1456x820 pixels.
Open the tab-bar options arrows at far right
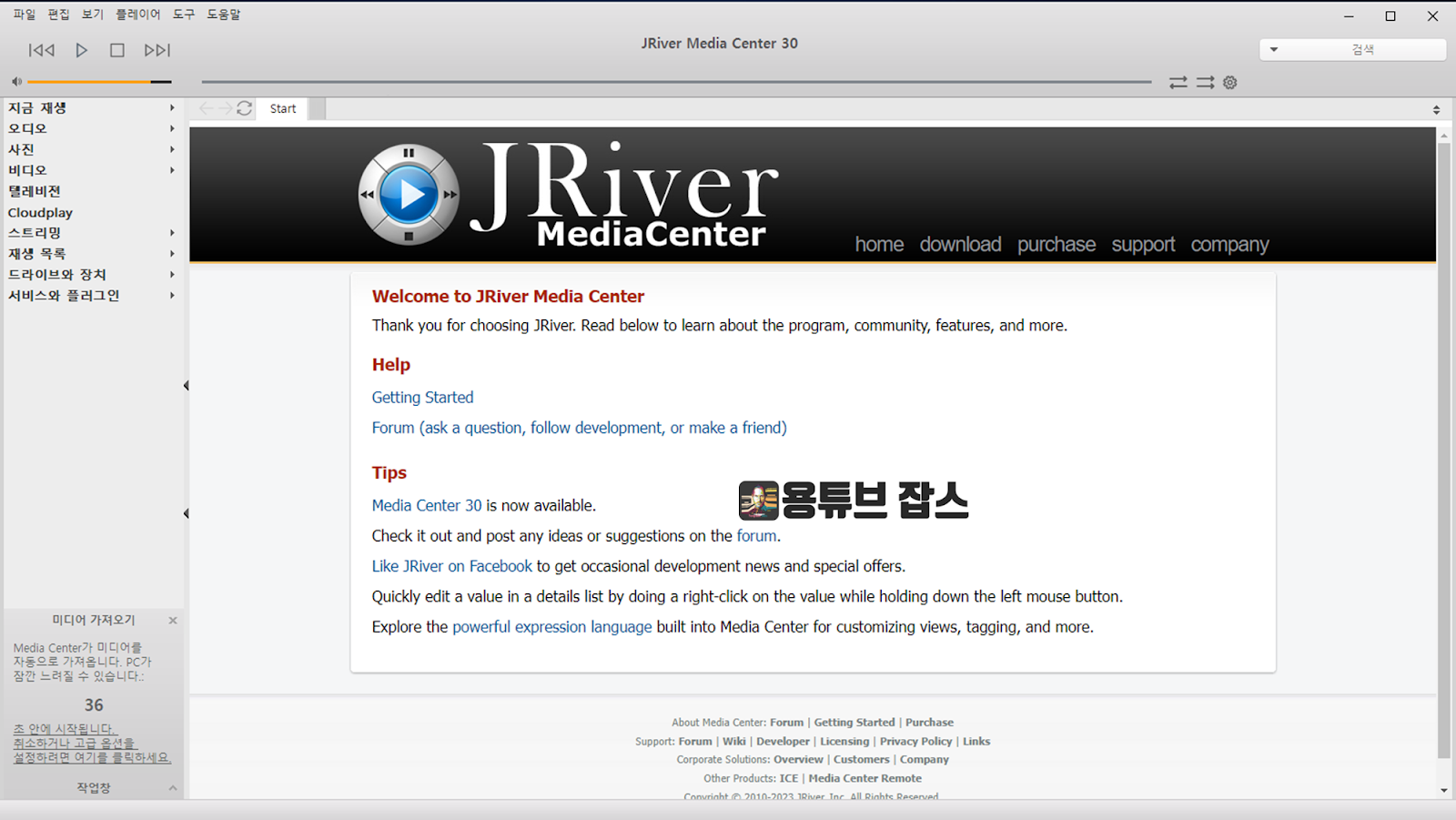tap(1436, 109)
